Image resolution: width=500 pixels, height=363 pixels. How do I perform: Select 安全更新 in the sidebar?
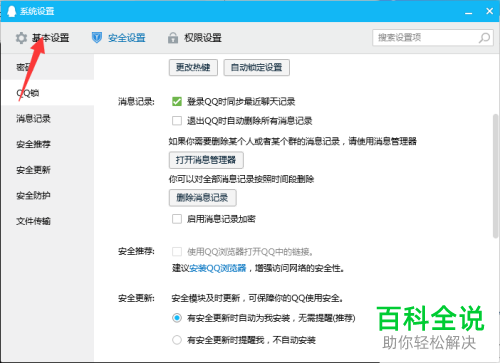pyautogui.click(x=47, y=170)
